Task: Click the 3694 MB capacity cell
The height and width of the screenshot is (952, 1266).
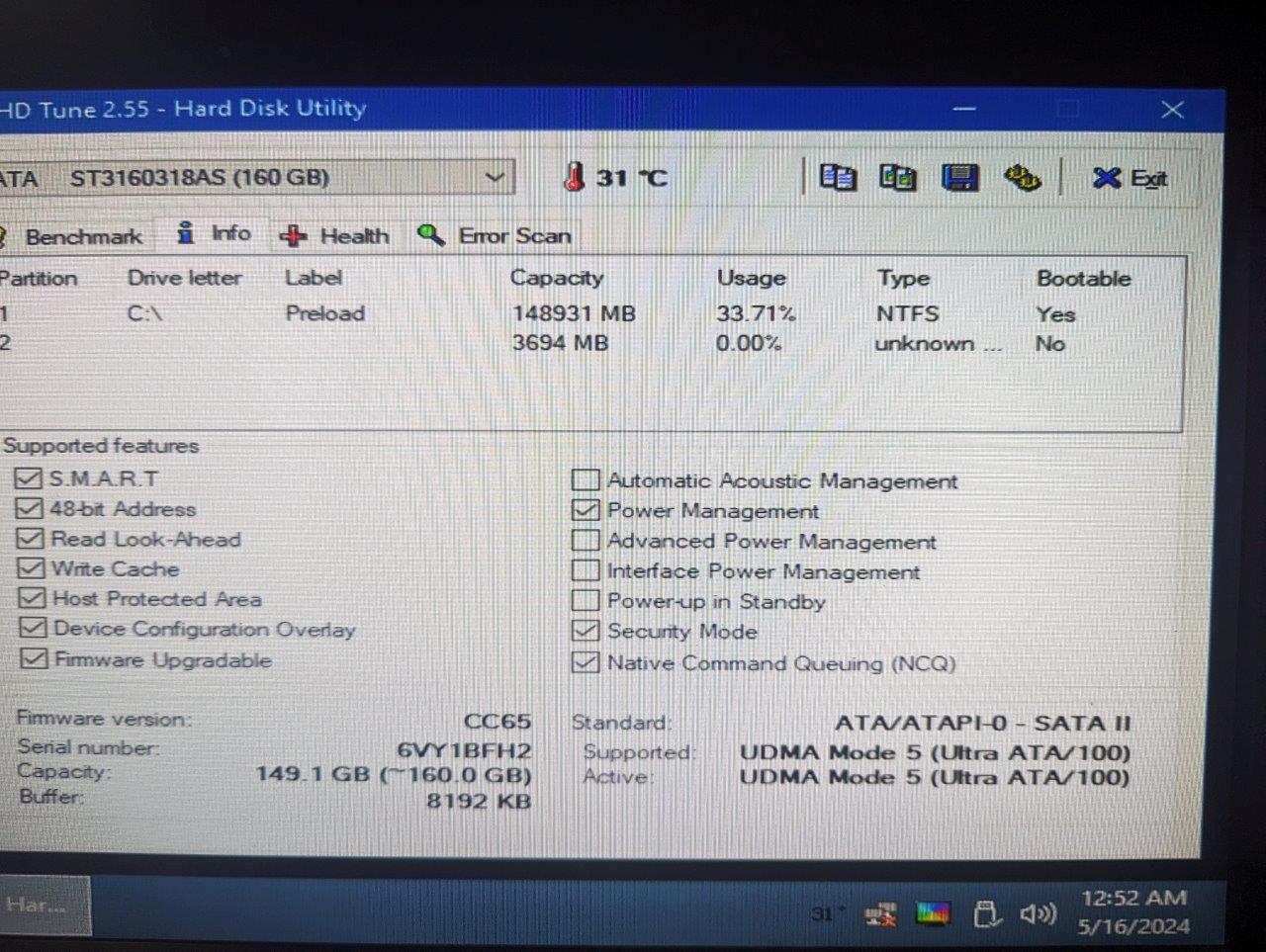Action: pos(560,343)
